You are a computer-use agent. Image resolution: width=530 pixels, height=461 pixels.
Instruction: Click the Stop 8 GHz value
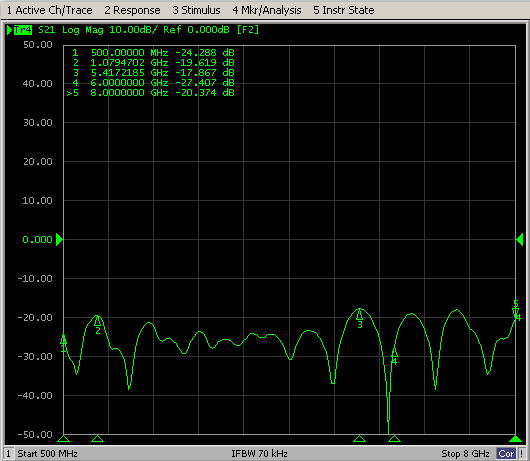point(465,454)
